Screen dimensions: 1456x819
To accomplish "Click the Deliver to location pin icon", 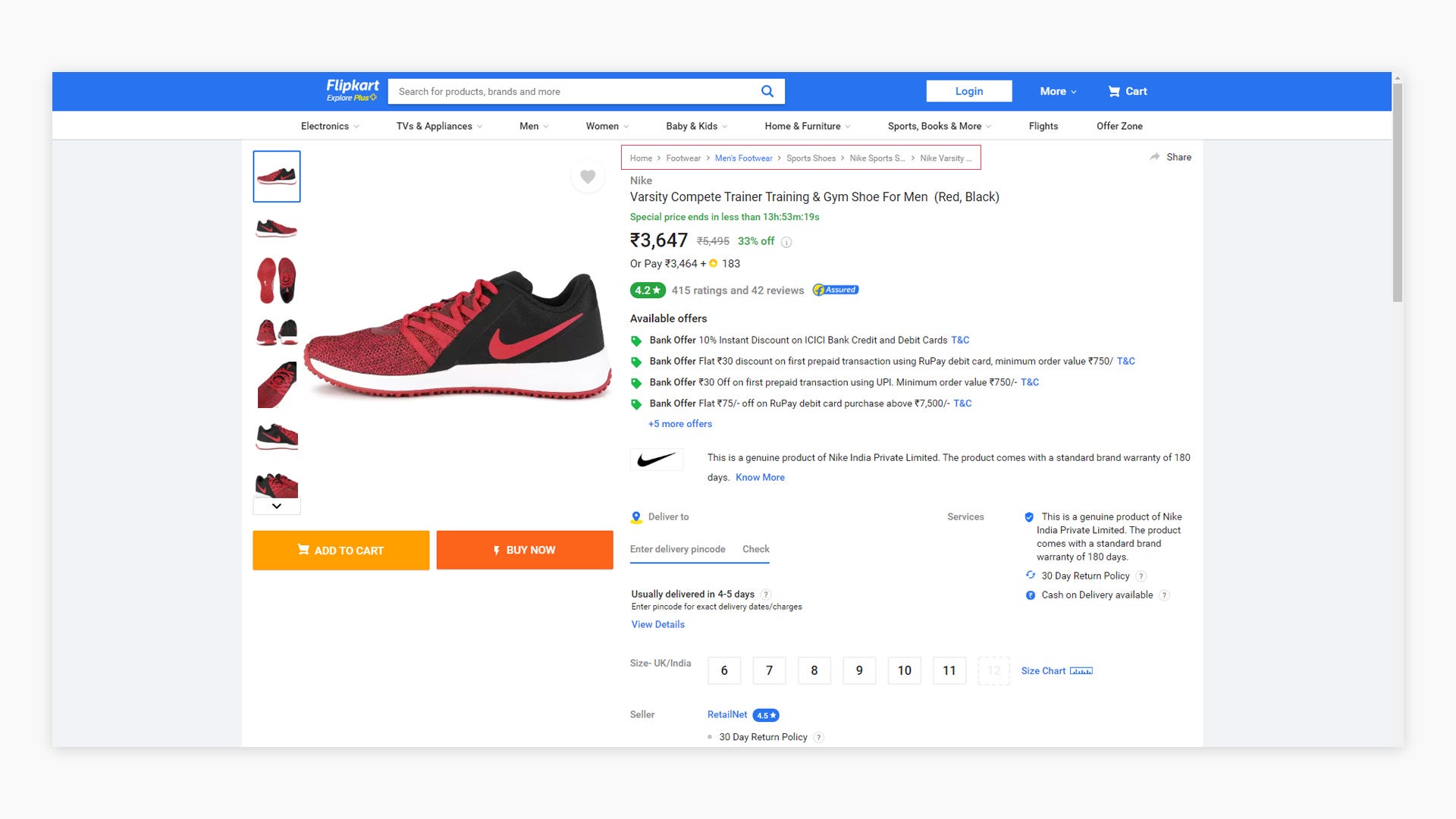I will [636, 517].
